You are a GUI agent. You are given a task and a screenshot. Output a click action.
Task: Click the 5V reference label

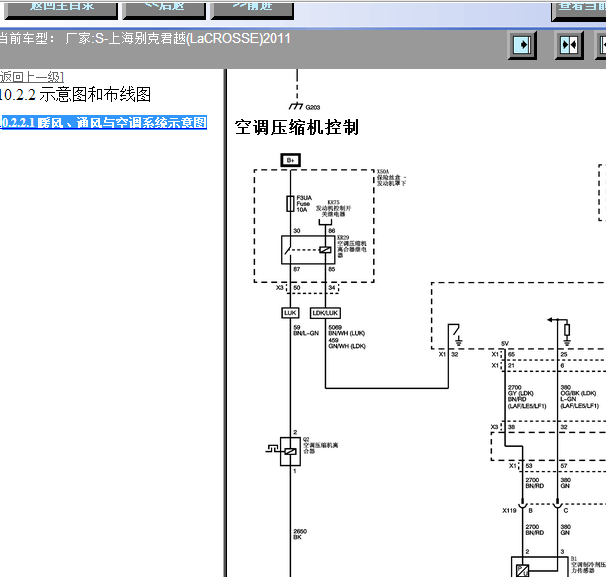tap(505, 344)
